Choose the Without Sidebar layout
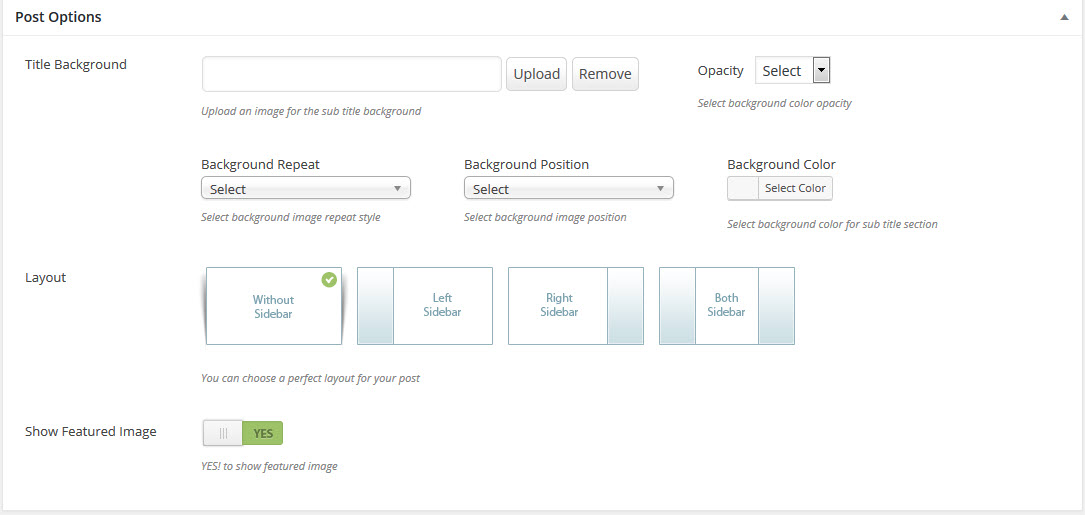1085x515 pixels. pos(273,306)
